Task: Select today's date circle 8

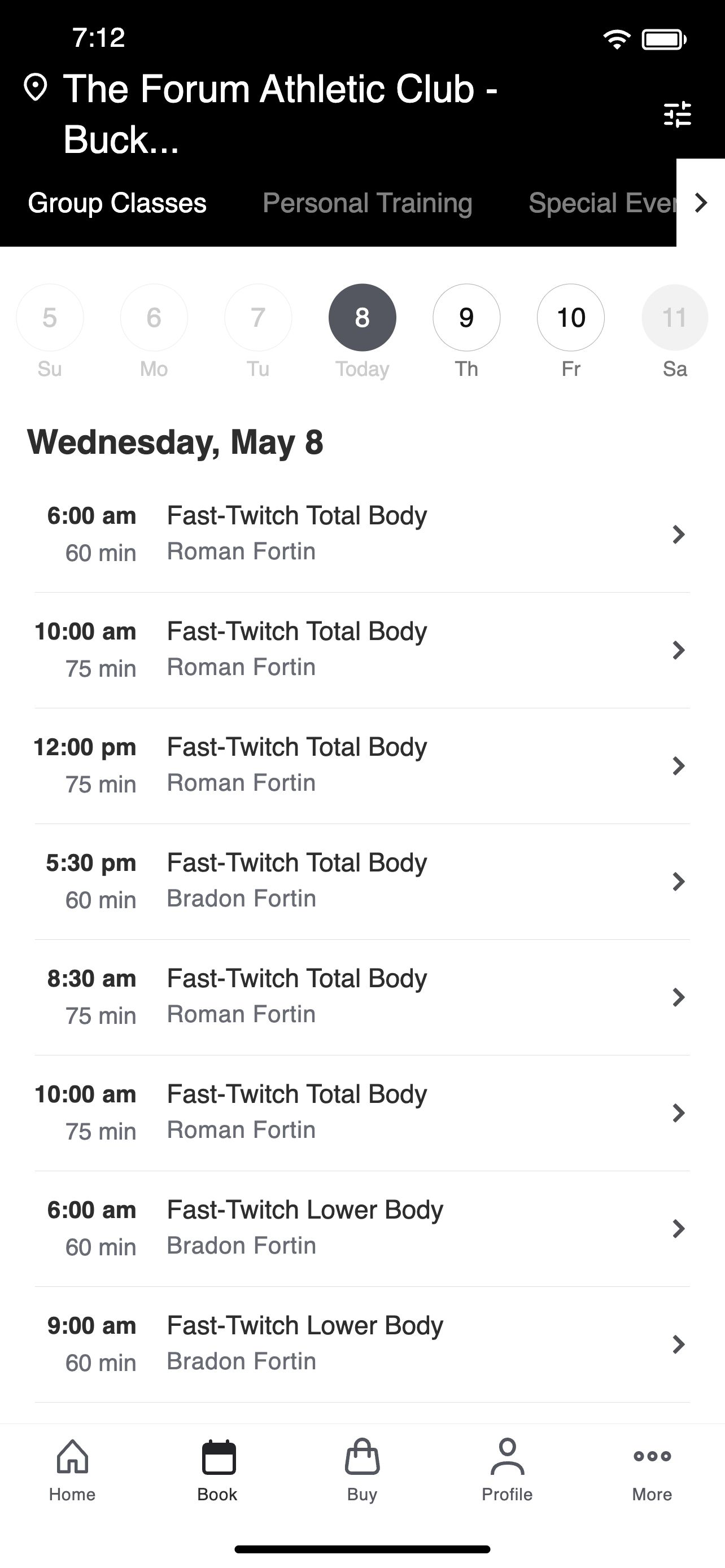Action: [x=362, y=317]
